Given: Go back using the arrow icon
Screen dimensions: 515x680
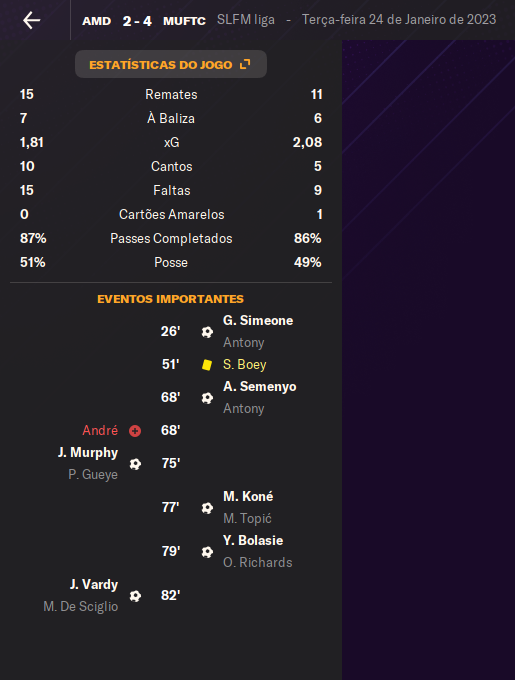Looking at the screenshot, I should [x=32, y=20].
